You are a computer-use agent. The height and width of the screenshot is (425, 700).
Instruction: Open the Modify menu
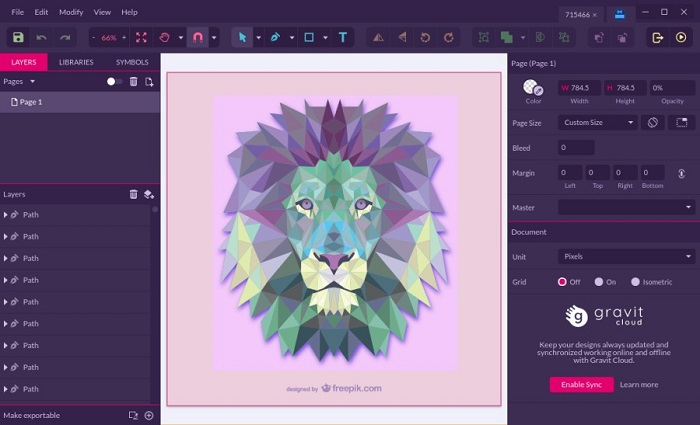click(71, 12)
